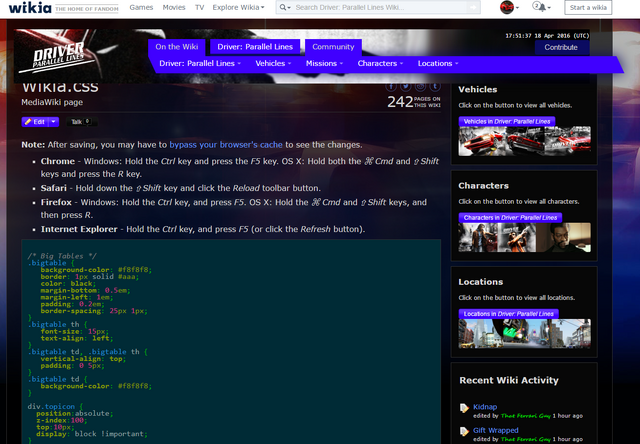
Task: Expand the Locations navigation menu
Action: [x=438, y=63]
